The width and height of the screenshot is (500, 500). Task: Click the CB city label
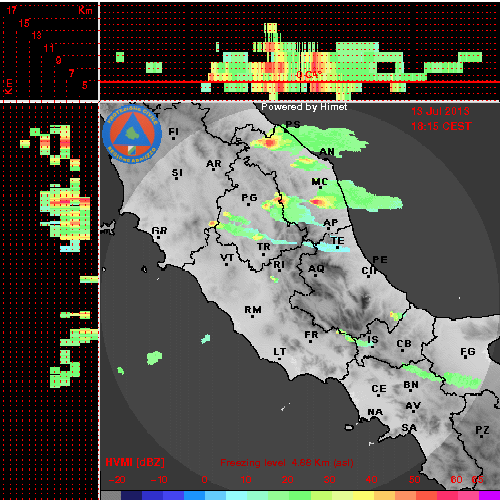(404, 344)
